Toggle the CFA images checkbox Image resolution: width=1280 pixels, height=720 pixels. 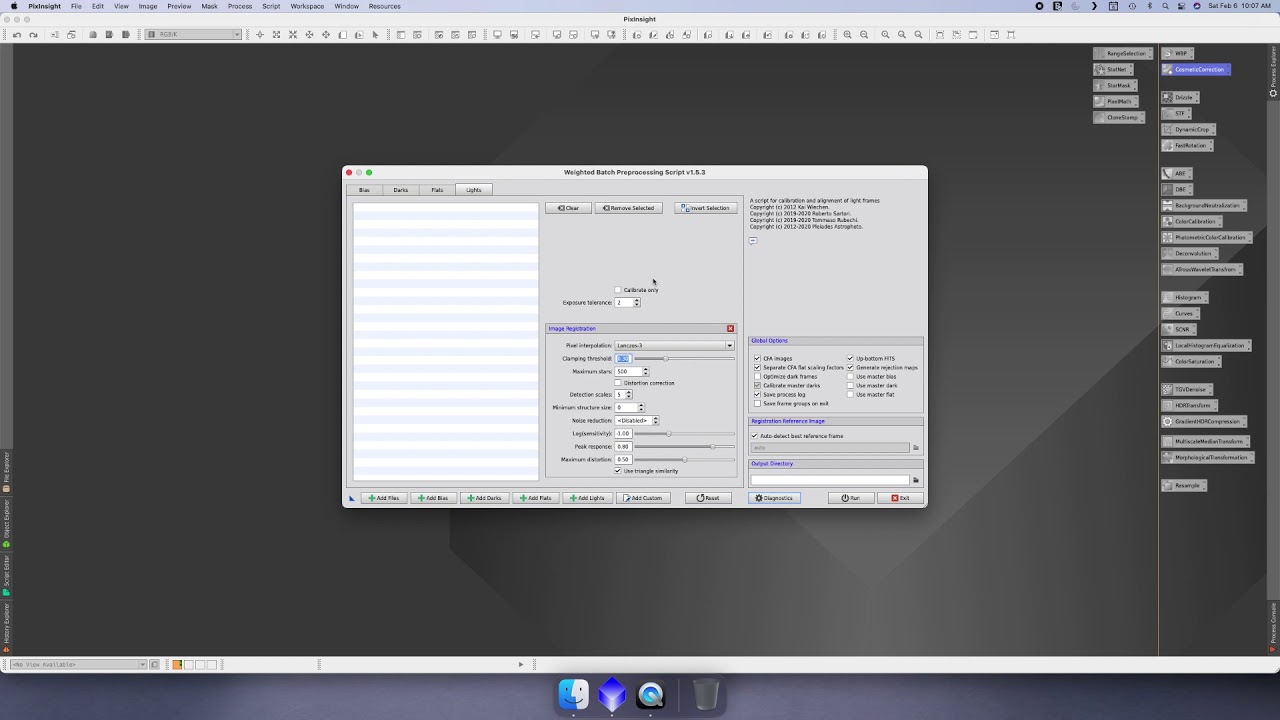757,358
